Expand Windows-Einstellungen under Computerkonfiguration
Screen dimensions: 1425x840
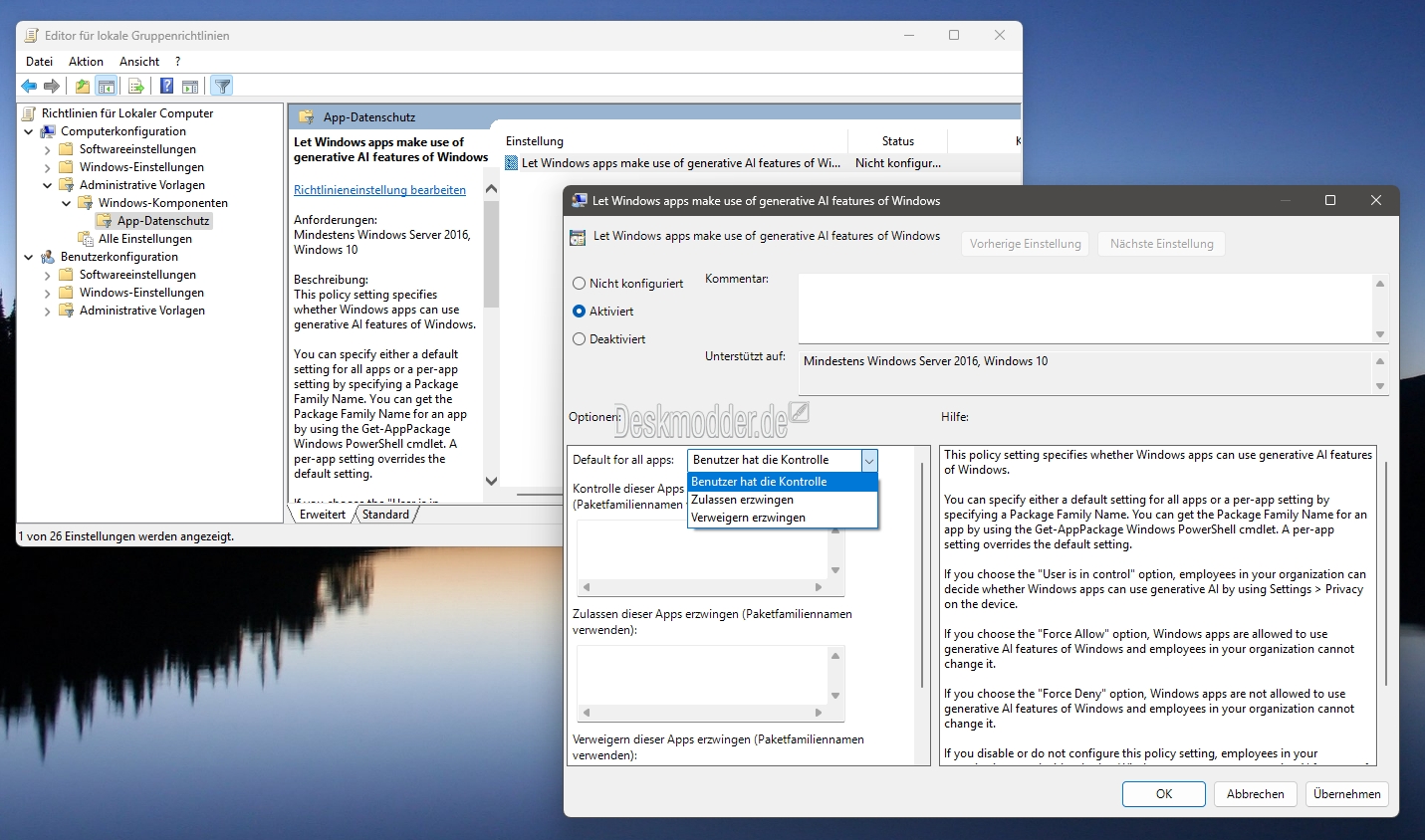pyautogui.click(x=48, y=167)
